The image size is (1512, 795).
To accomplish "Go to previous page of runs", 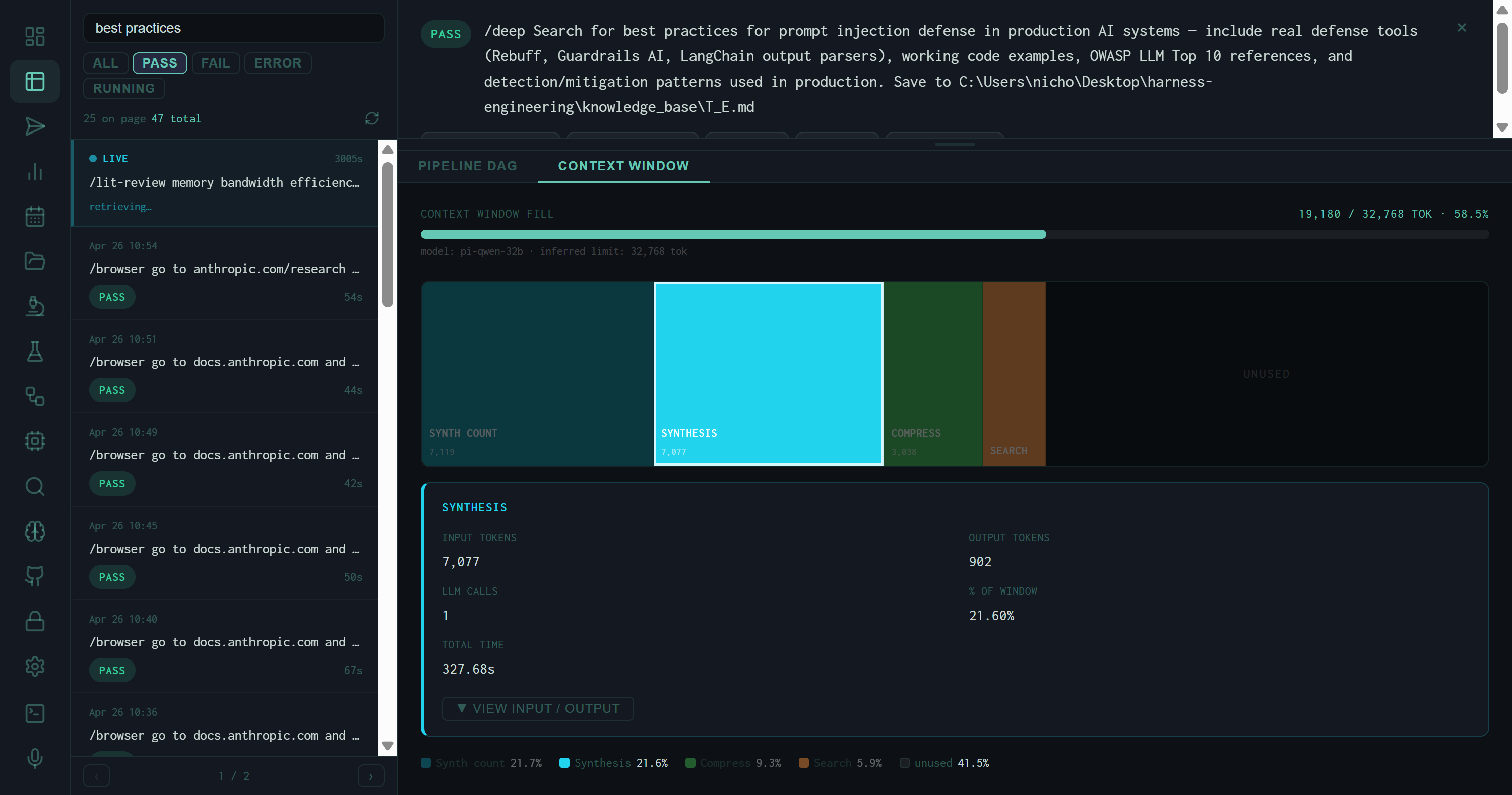I will [96, 776].
